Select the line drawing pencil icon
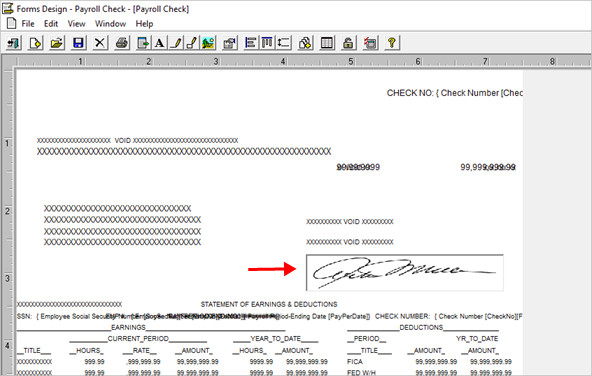This screenshot has height=376, width=592. click(x=176, y=43)
